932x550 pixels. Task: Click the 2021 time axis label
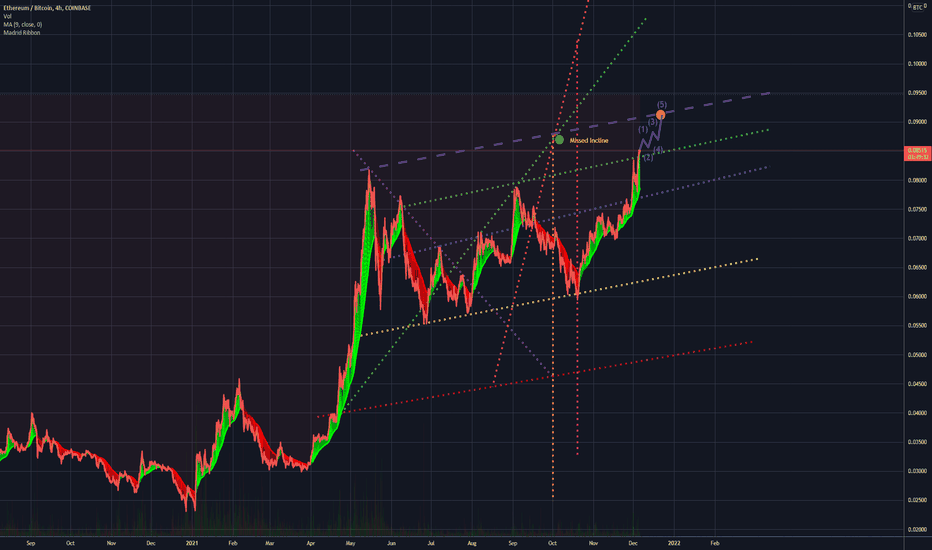[191, 543]
